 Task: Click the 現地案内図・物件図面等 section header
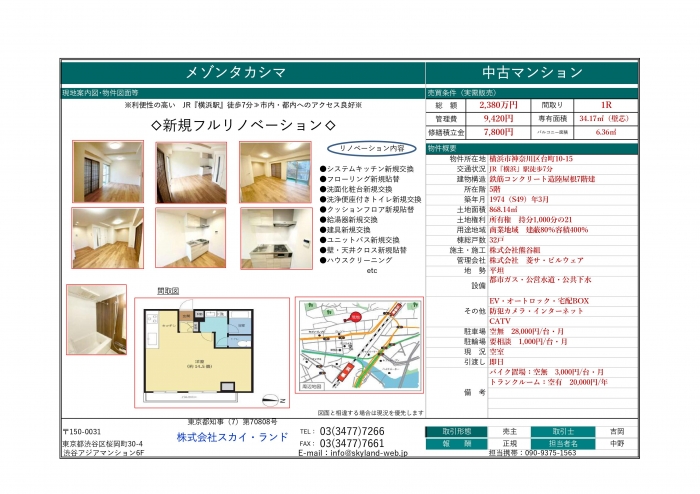tap(243, 93)
